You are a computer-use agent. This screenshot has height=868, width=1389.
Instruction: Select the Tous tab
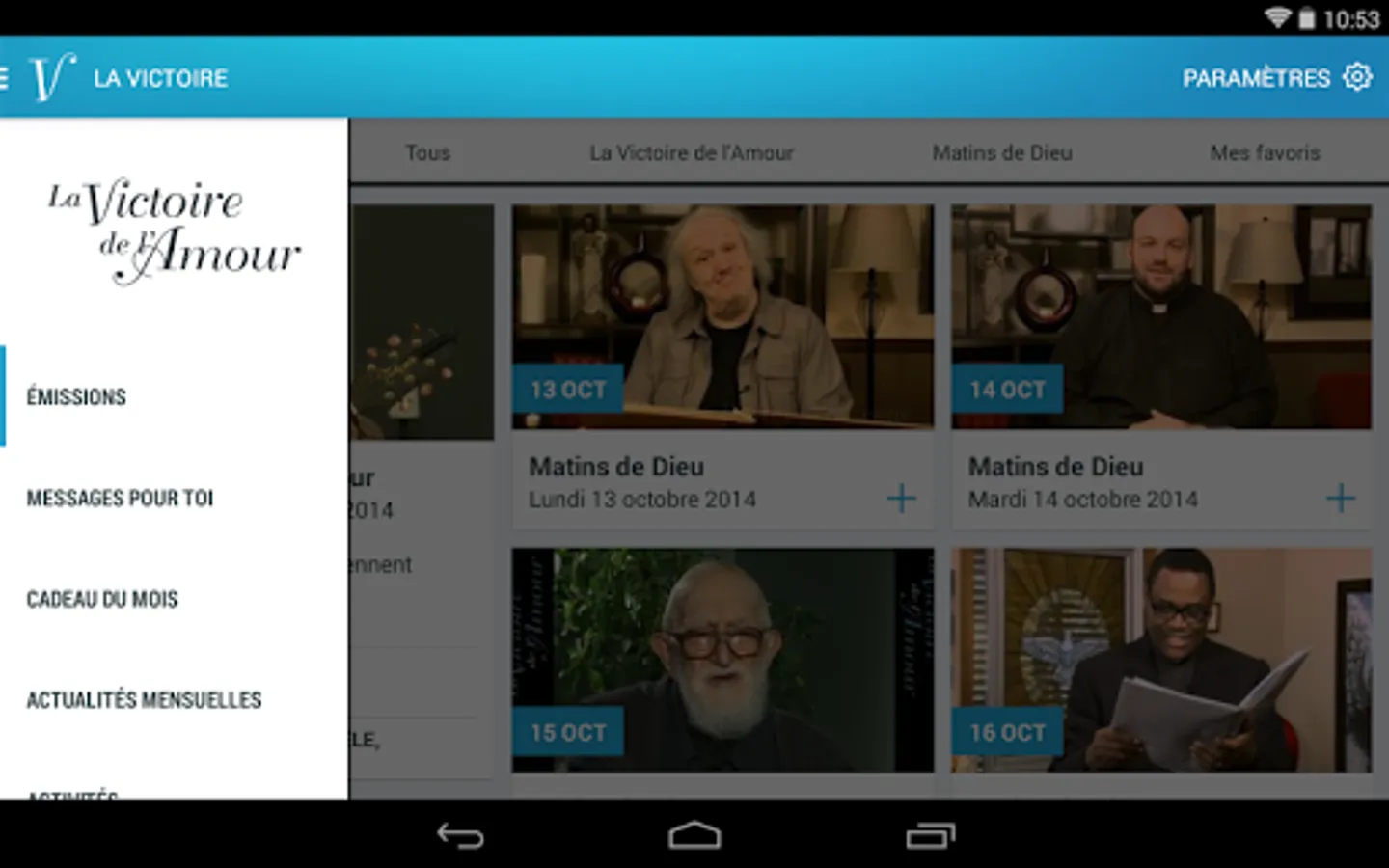click(x=427, y=152)
